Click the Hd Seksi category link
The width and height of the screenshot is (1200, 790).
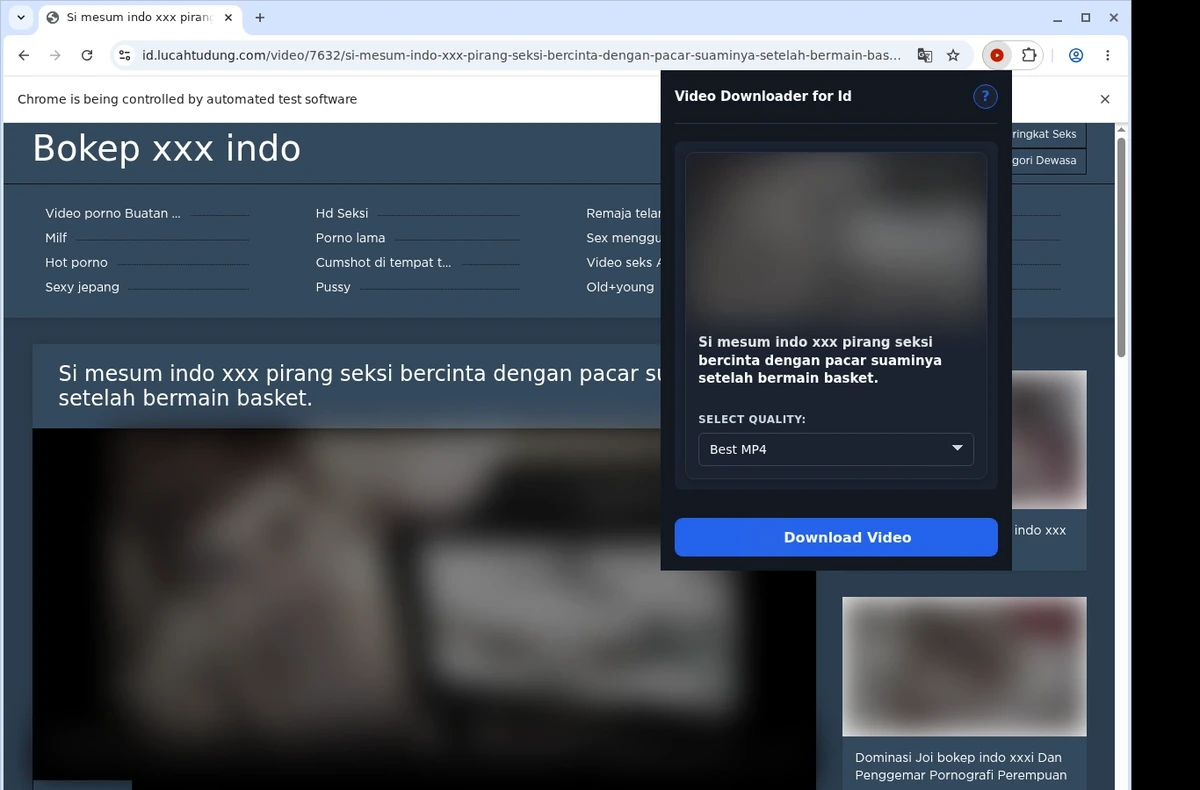point(342,213)
